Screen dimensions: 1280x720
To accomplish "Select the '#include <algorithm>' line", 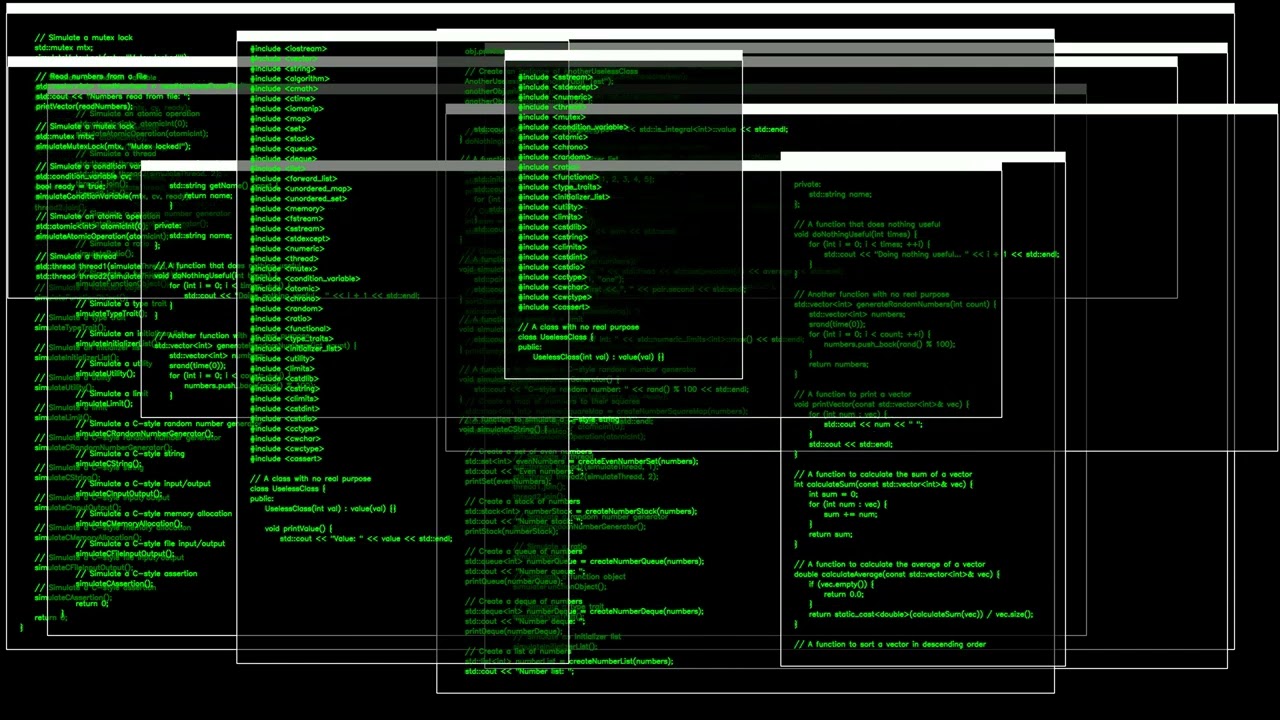I will click(290, 78).
